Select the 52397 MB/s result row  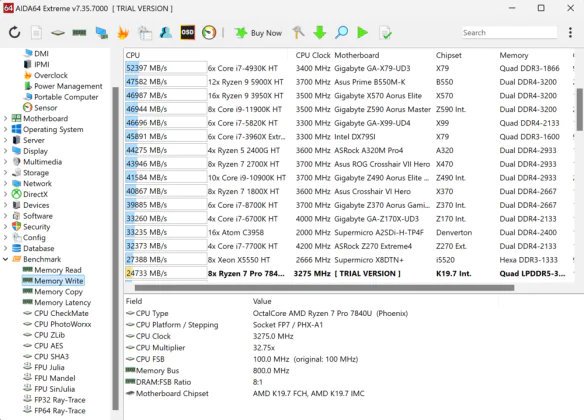[x=349, y=68]
